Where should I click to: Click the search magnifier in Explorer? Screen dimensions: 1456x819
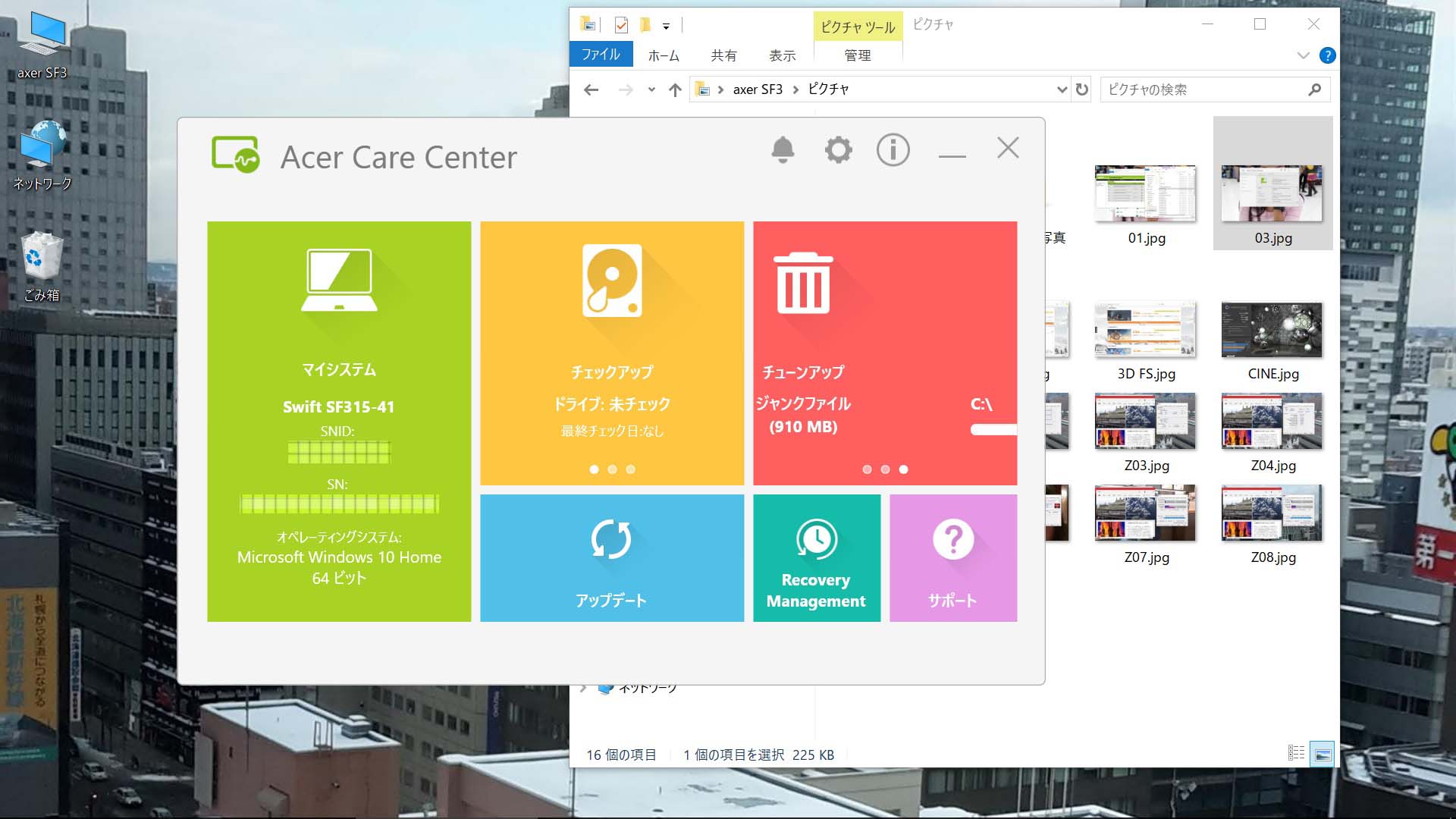click(x=1315, y=89)
